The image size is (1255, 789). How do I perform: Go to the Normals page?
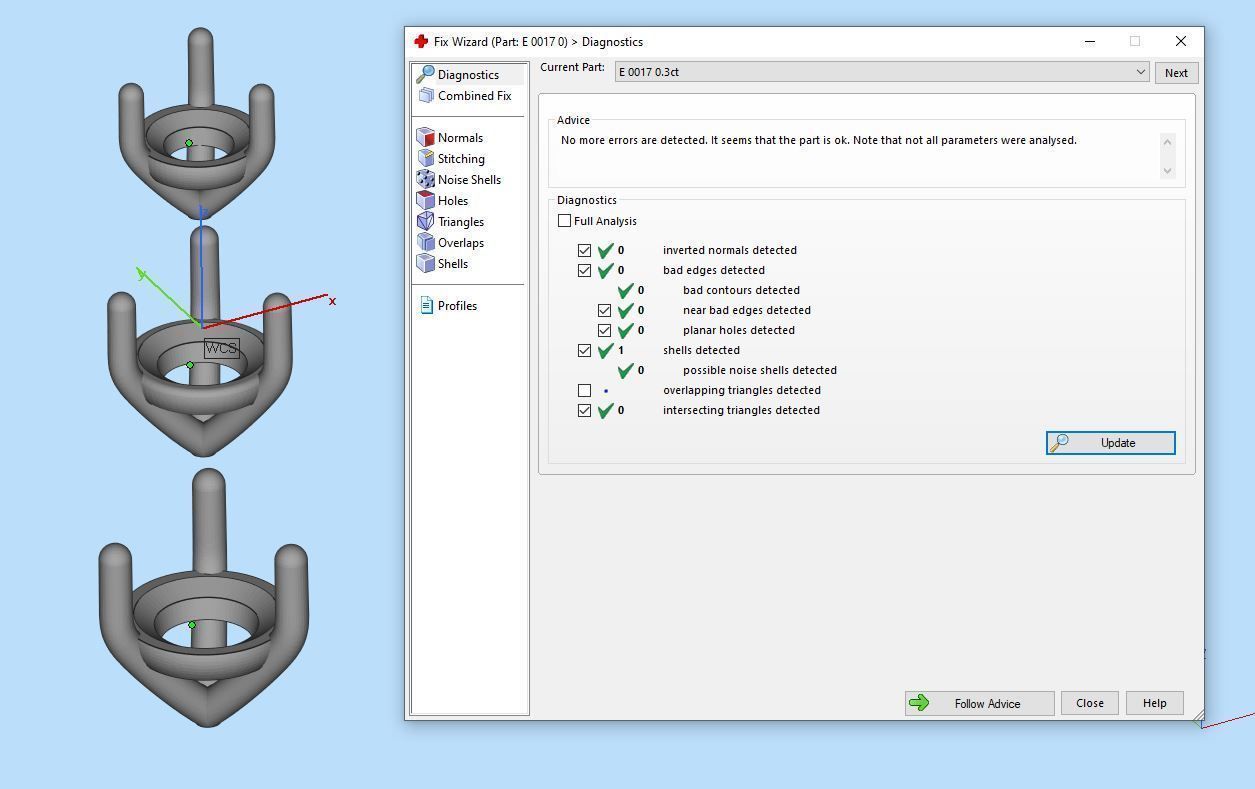click(460, 137)
